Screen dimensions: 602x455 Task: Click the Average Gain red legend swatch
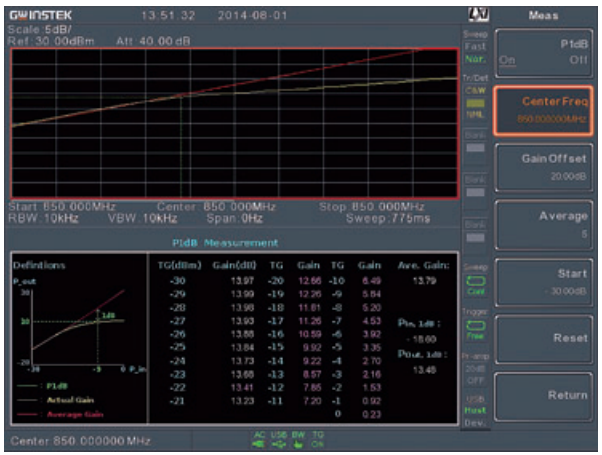point(27,415)
